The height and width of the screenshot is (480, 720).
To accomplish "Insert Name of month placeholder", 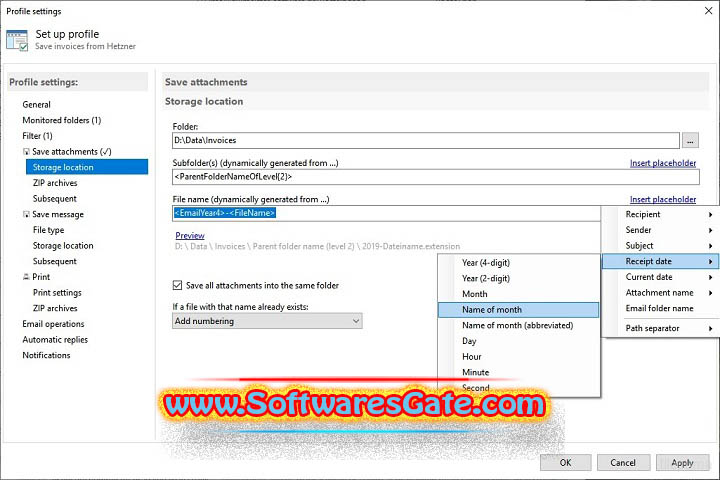I will point(519,310).
